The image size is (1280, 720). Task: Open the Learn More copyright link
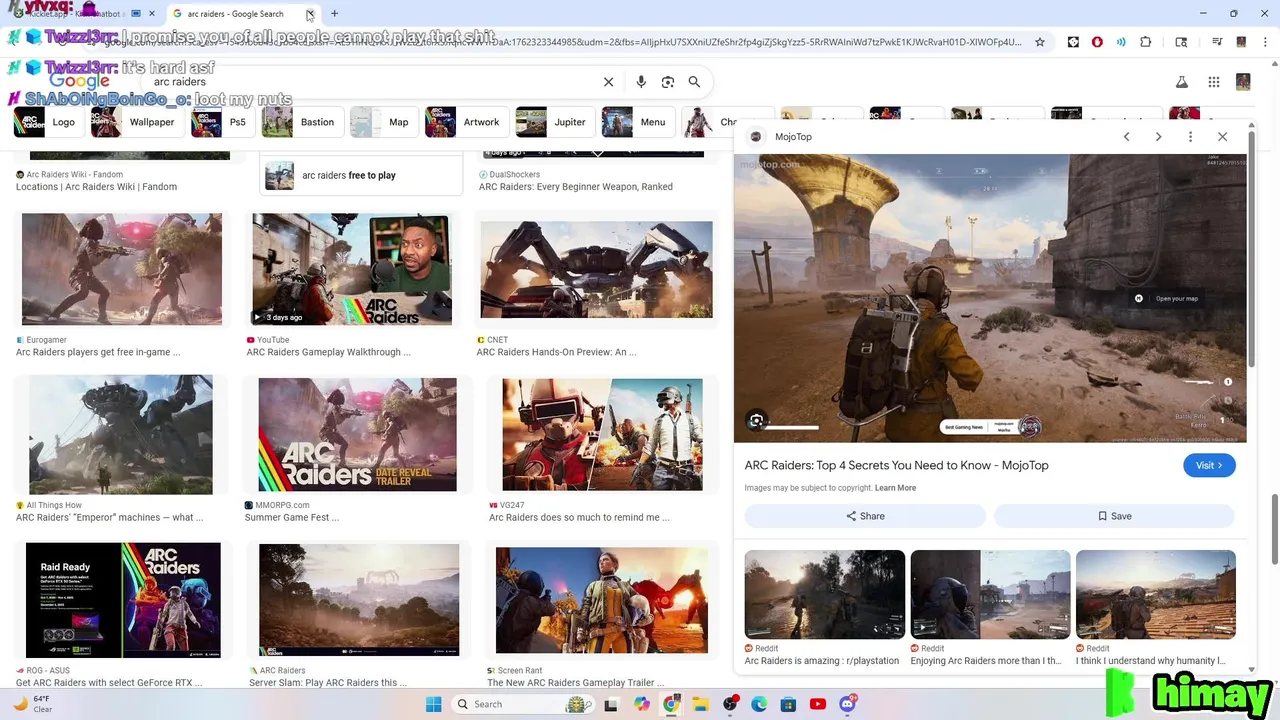tap(895, 488)
